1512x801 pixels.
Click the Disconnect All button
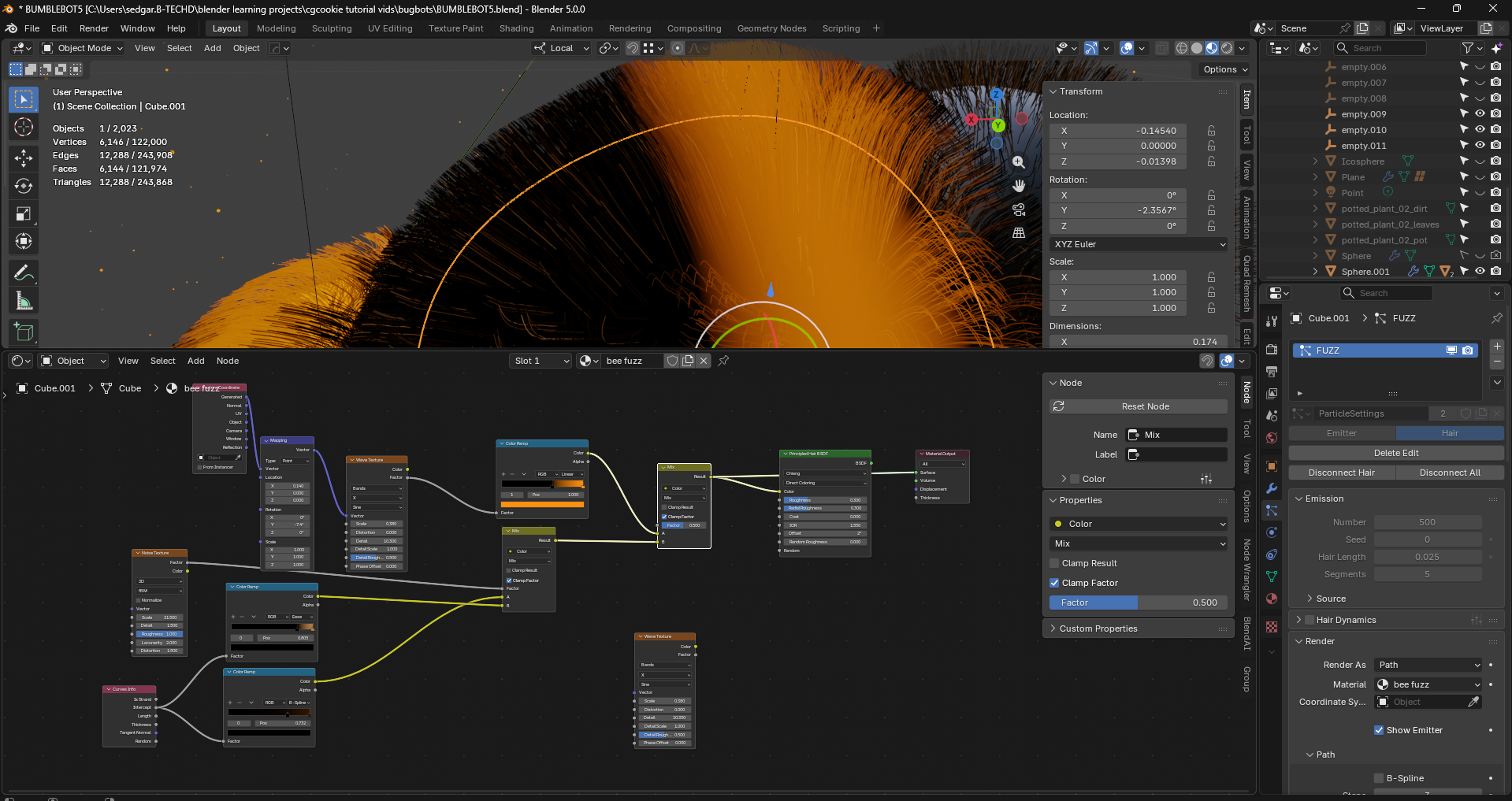[1450, 473]
